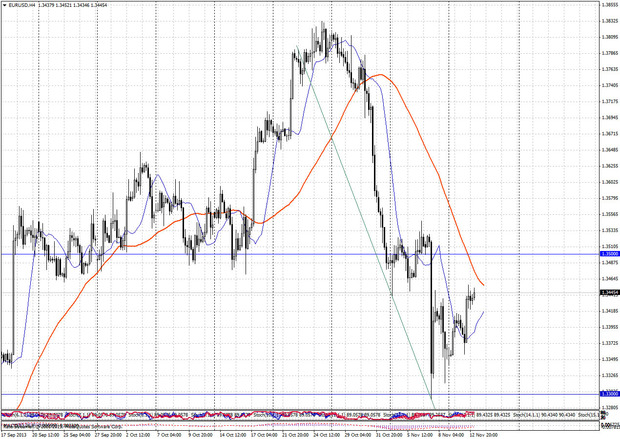Screen dimensions: 620x439
Task: Click the 14 Oct 12:00 time label
Action: click(234, 435)
